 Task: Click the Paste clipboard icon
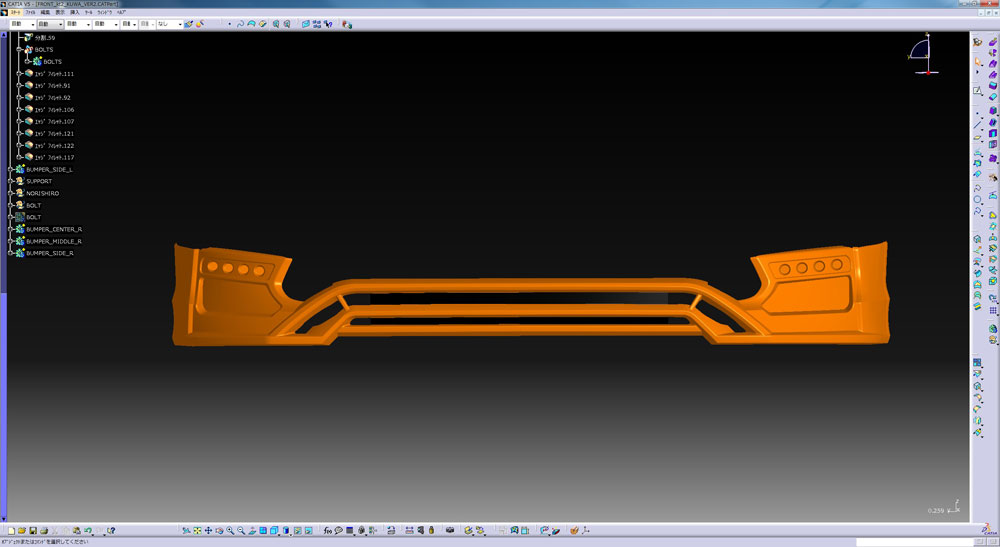click(77, 530)
